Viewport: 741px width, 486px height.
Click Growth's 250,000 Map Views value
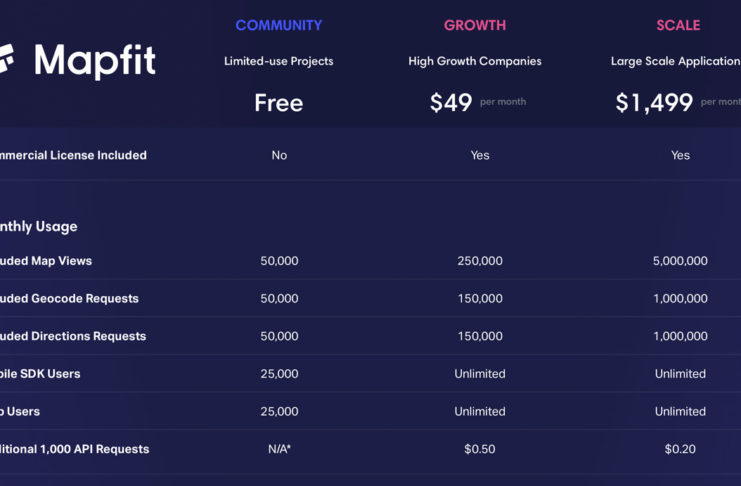480,260
